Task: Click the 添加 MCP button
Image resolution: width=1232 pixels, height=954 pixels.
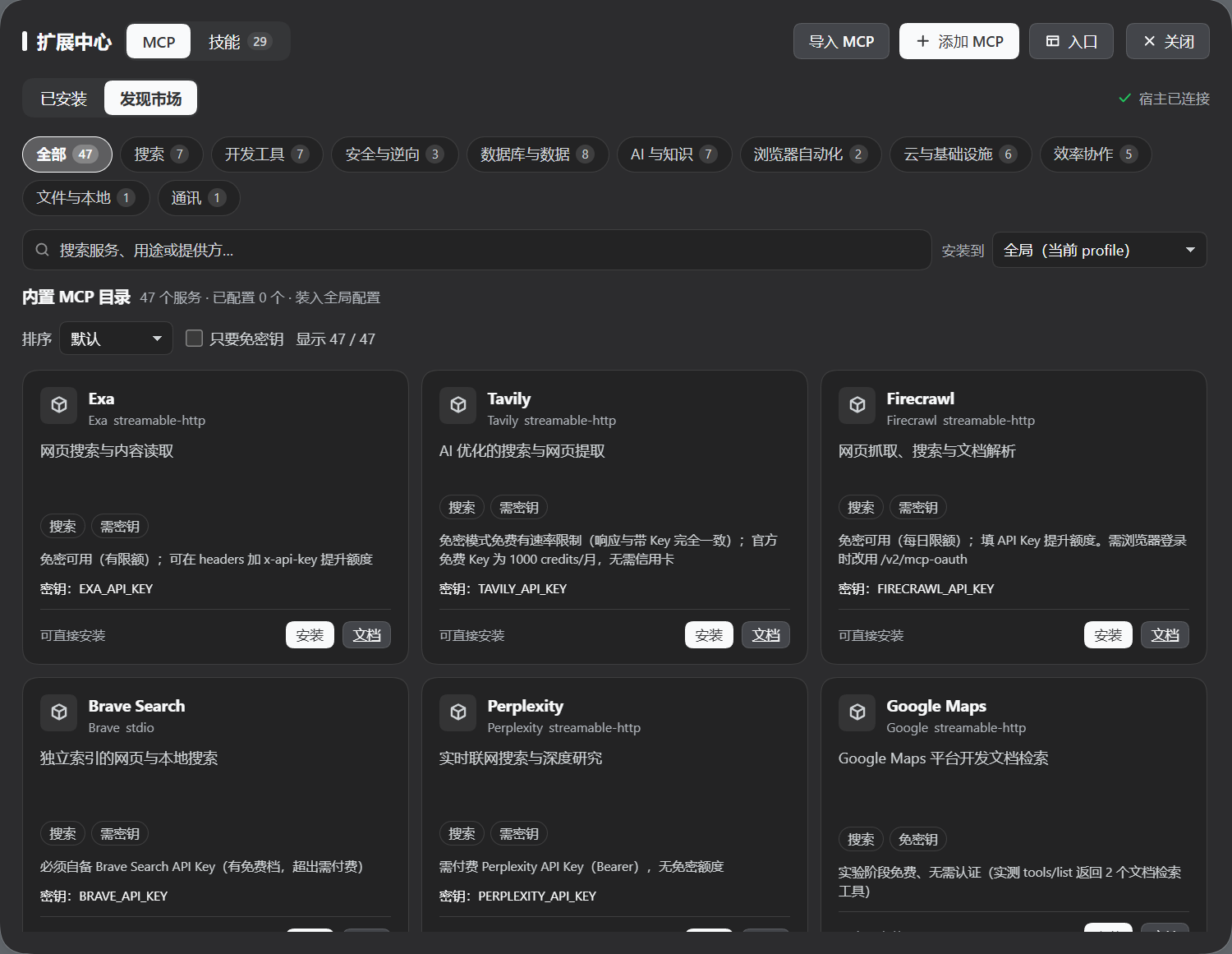Action: (x=959, y=41)
